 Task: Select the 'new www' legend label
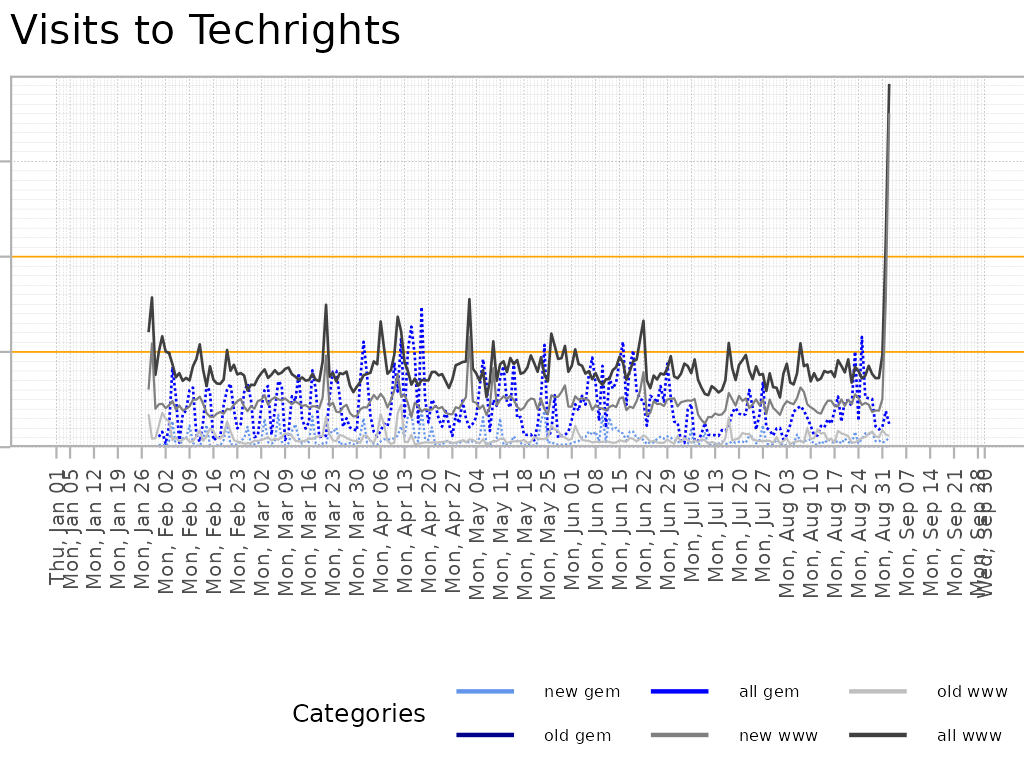pyautogui.click(x=778, y=735)
